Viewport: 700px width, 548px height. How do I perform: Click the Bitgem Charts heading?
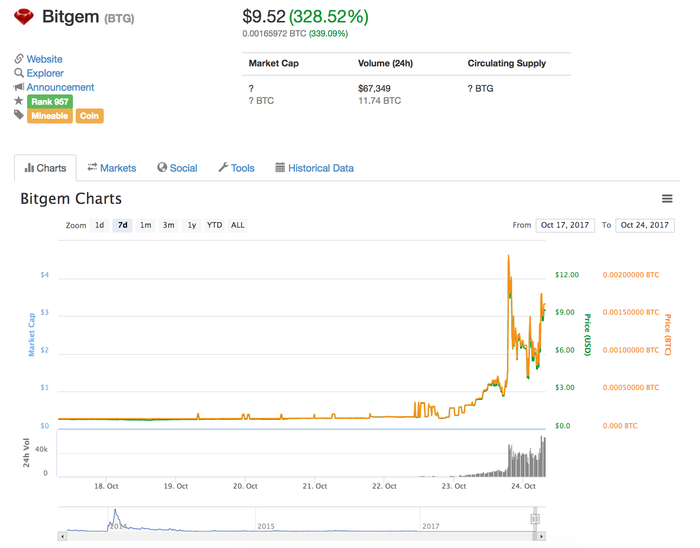(71, 199)
